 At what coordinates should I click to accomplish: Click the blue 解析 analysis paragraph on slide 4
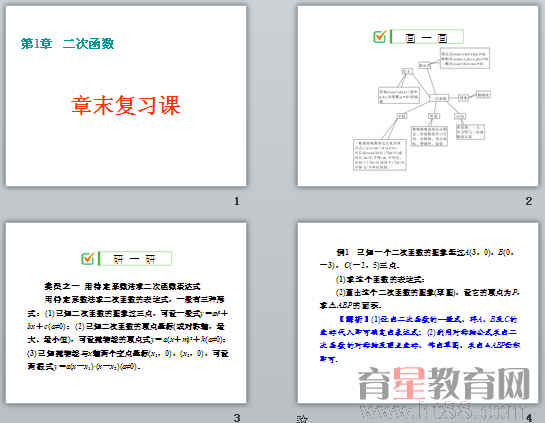click(420, 339)
